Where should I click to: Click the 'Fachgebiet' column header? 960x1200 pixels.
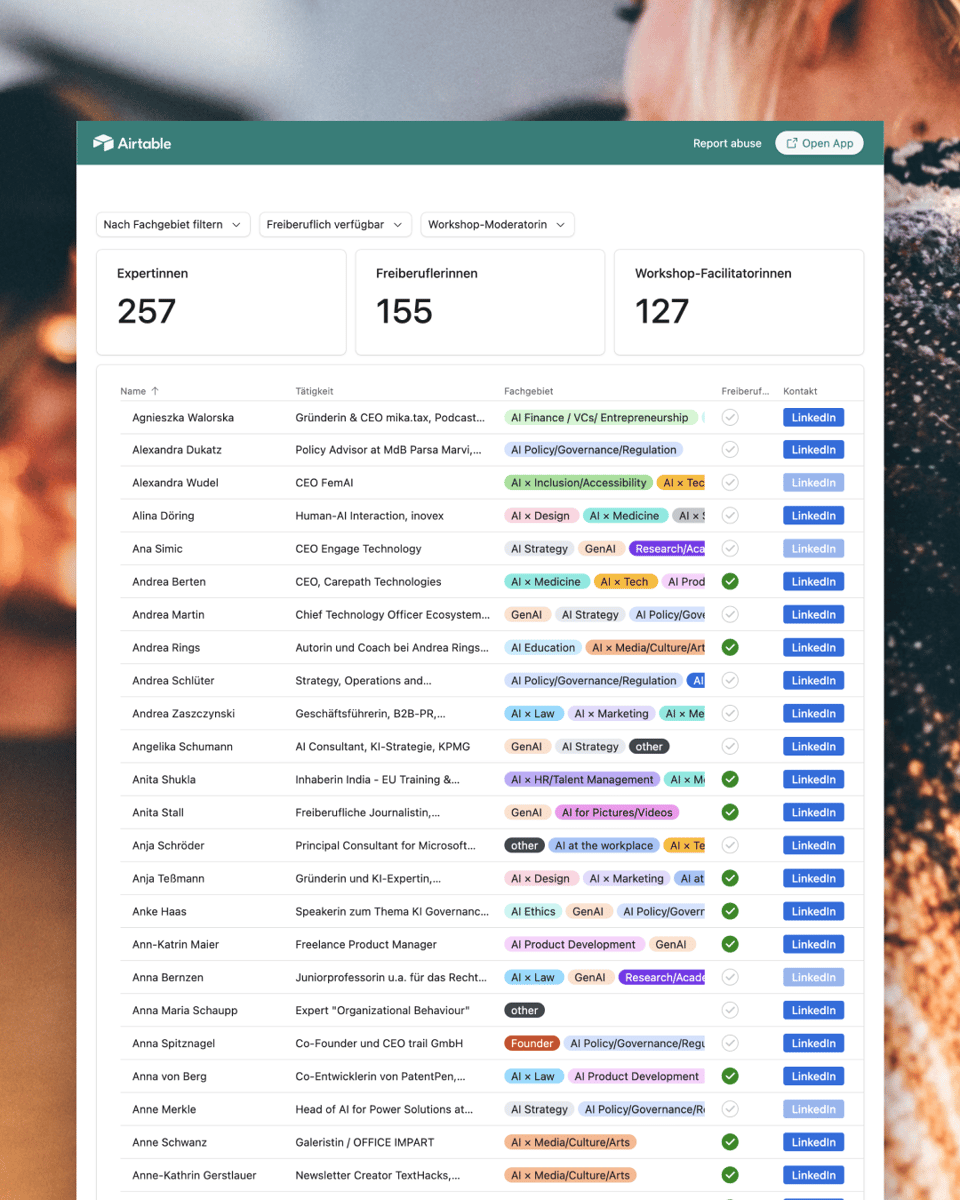point(528,391)
